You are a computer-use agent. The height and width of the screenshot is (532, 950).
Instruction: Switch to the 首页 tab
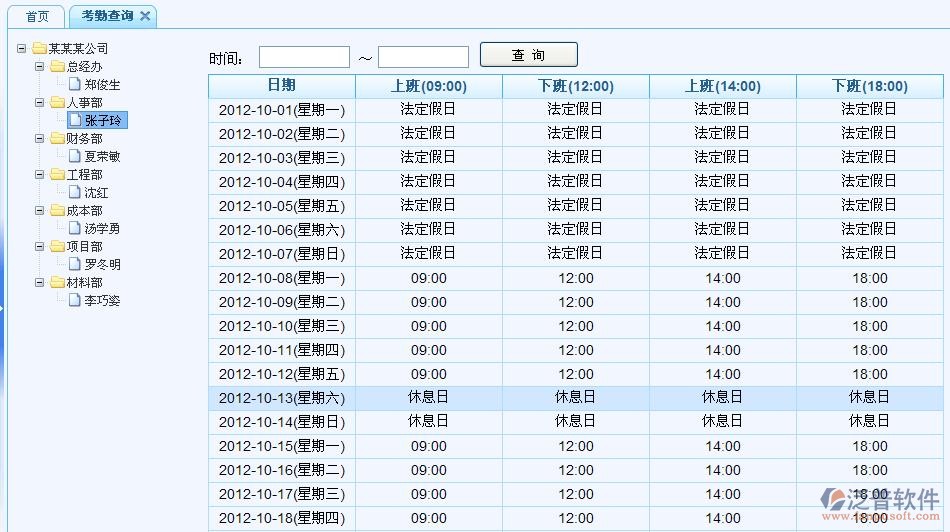point(37,17)
